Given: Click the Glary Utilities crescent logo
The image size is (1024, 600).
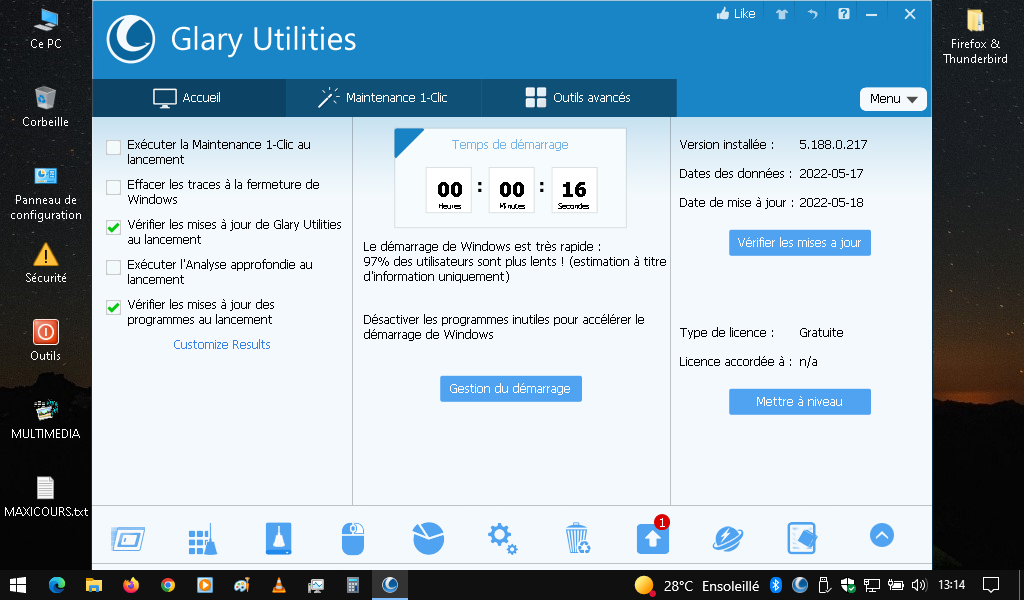Looking at the screenshot, I should click(x=131, y=39).
